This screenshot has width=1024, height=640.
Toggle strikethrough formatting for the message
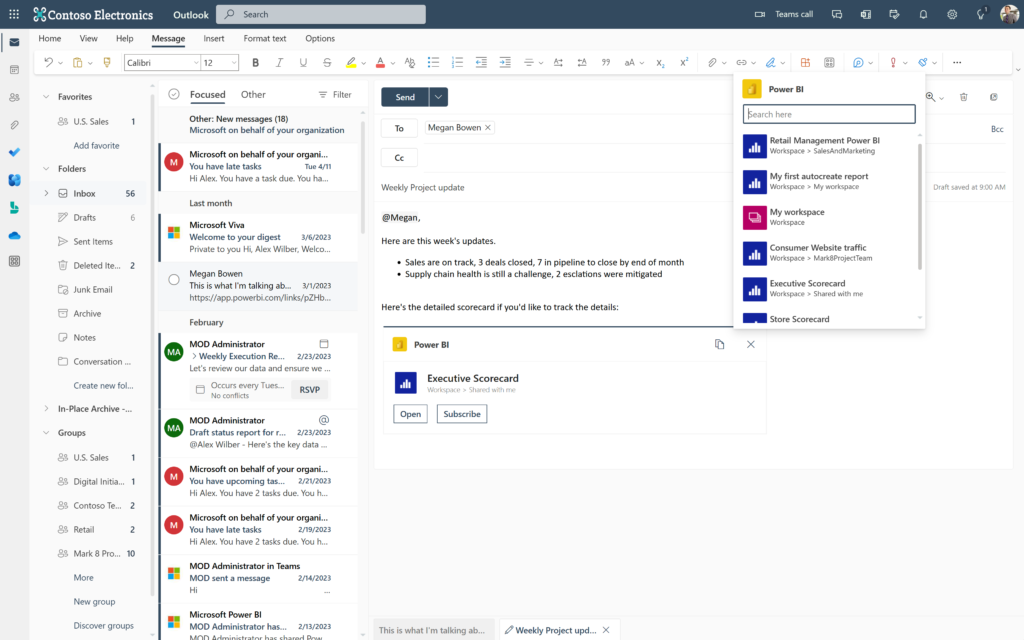point(327,62)
